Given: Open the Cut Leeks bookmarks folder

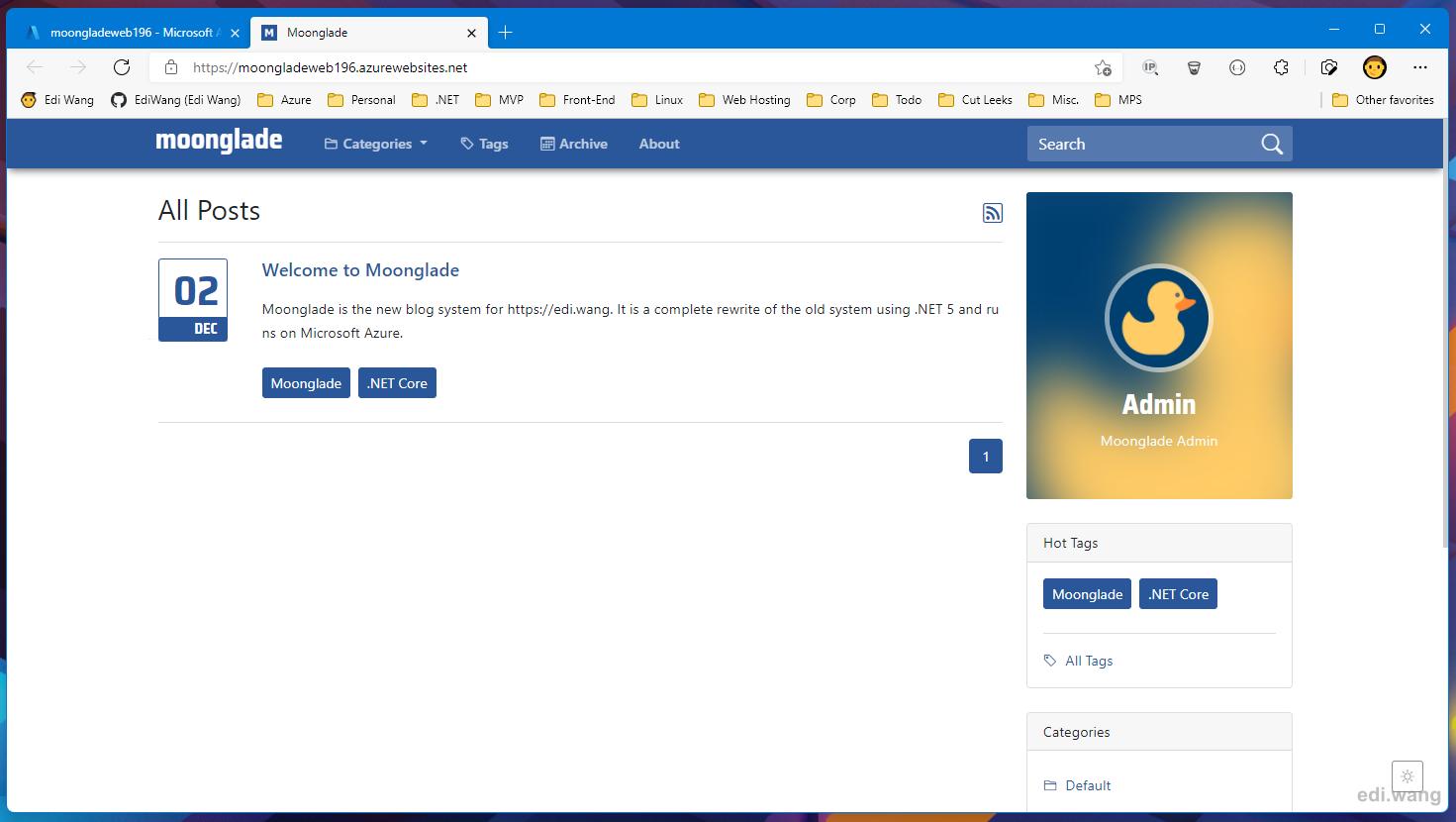Looking at the screenshot, I should click(975, 100).
